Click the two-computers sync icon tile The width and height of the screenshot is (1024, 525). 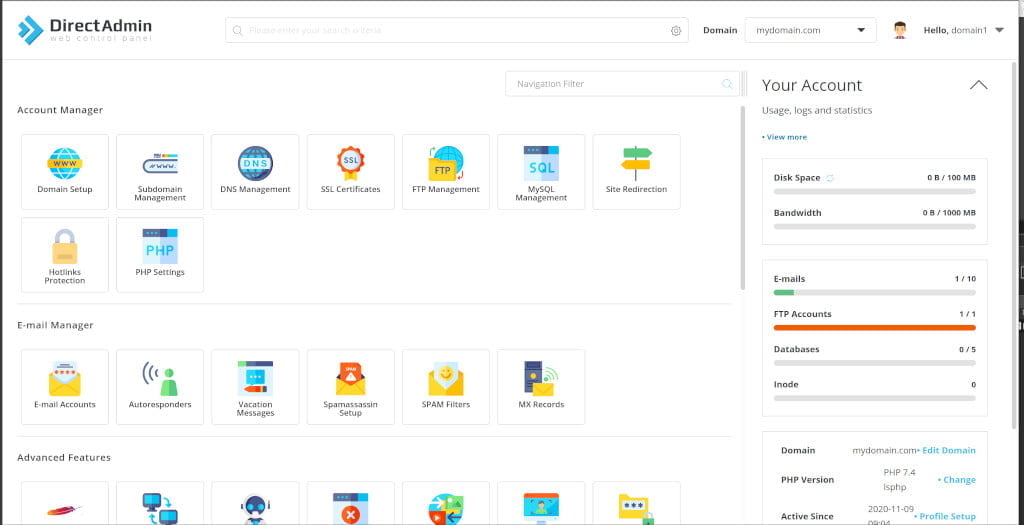[x=160, y=503]
